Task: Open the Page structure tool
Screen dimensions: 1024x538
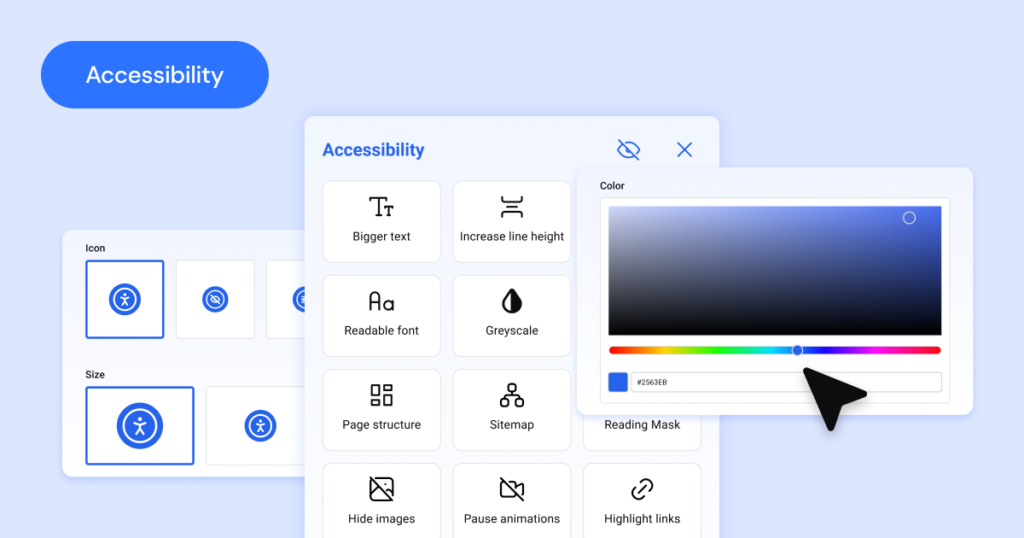Action: pos(381,409)
